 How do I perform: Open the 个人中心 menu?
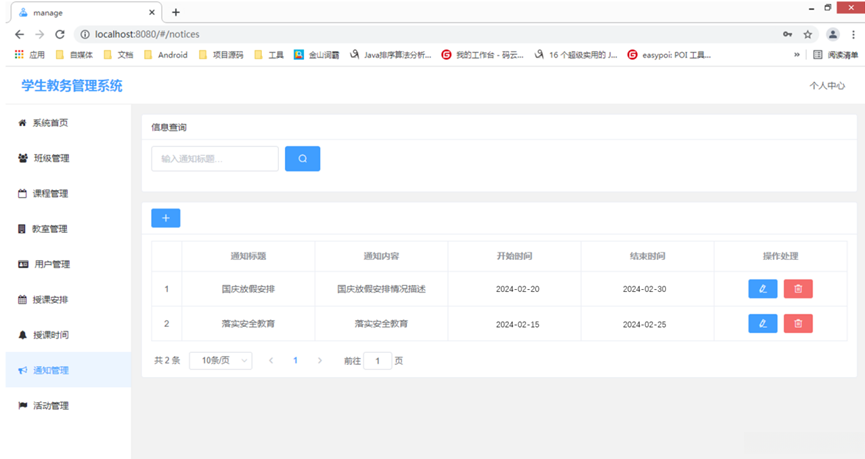pyautogui.click(x=827, y=86)
